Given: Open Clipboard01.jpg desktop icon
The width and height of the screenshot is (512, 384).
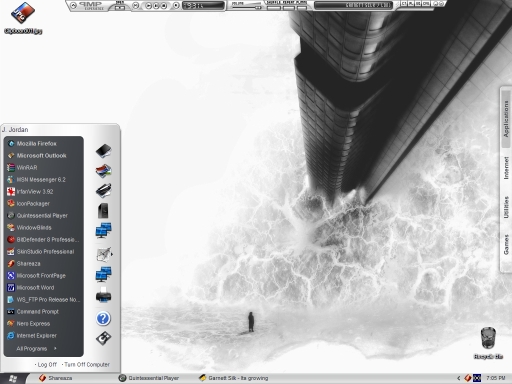Looking at the screenshot, I should [23, 17].
